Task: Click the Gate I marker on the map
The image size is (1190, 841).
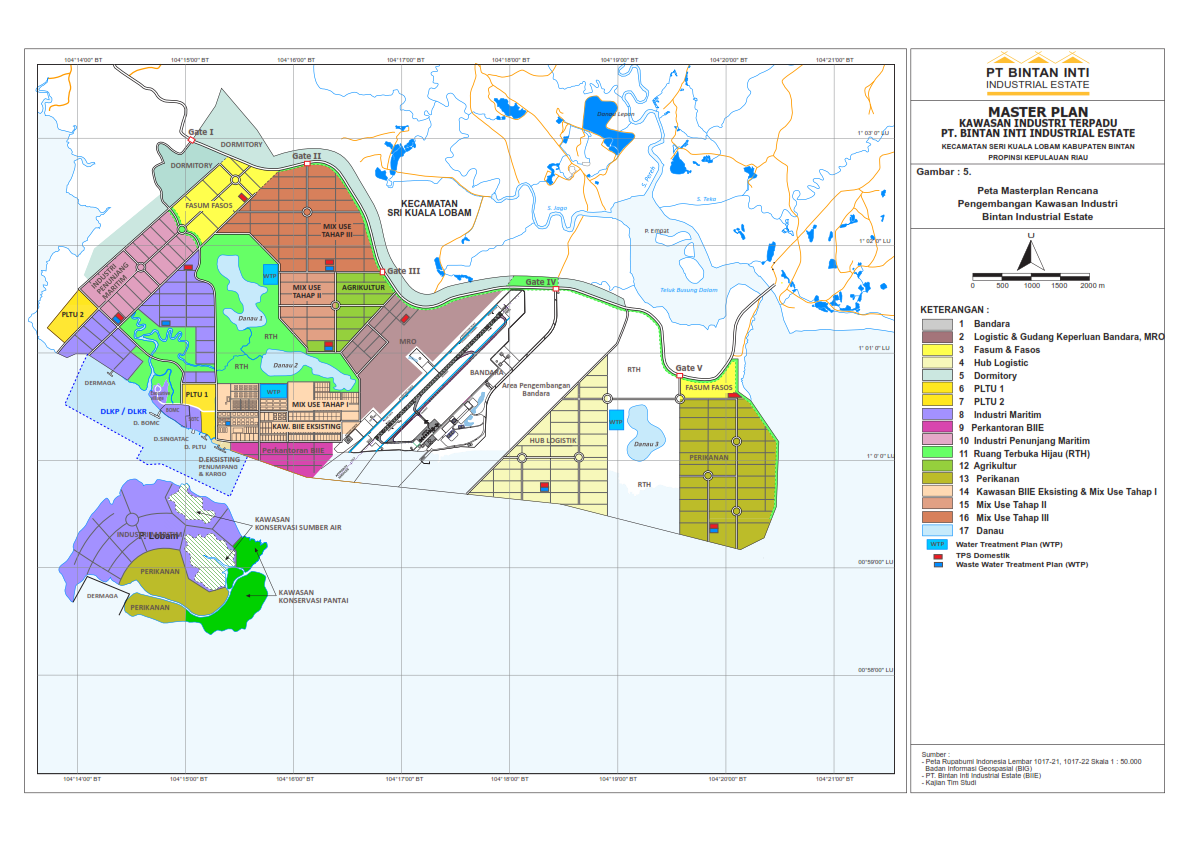Action: pos(191,140)
